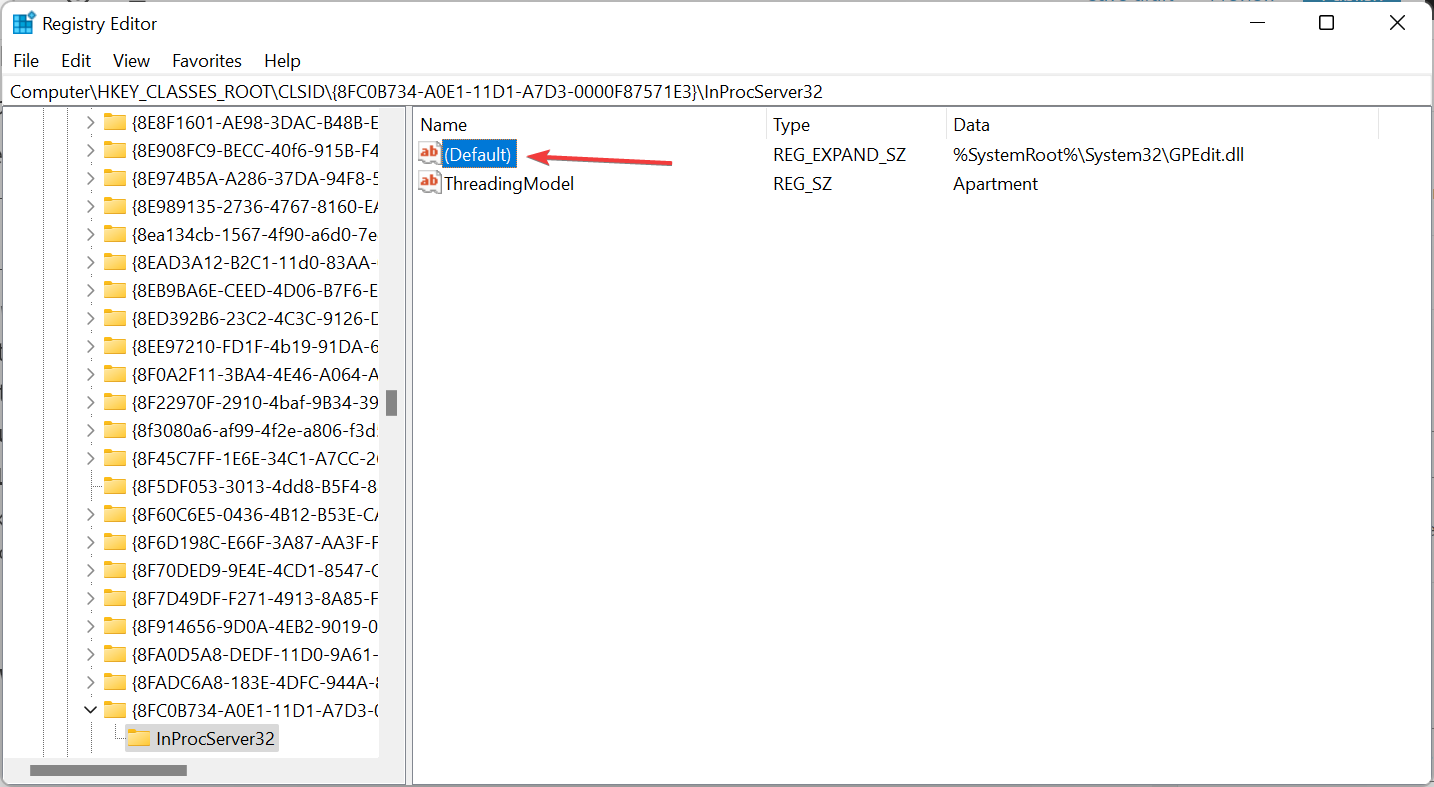Click the Apartment data cell
1434x787 pixels.
pos(995,184)
